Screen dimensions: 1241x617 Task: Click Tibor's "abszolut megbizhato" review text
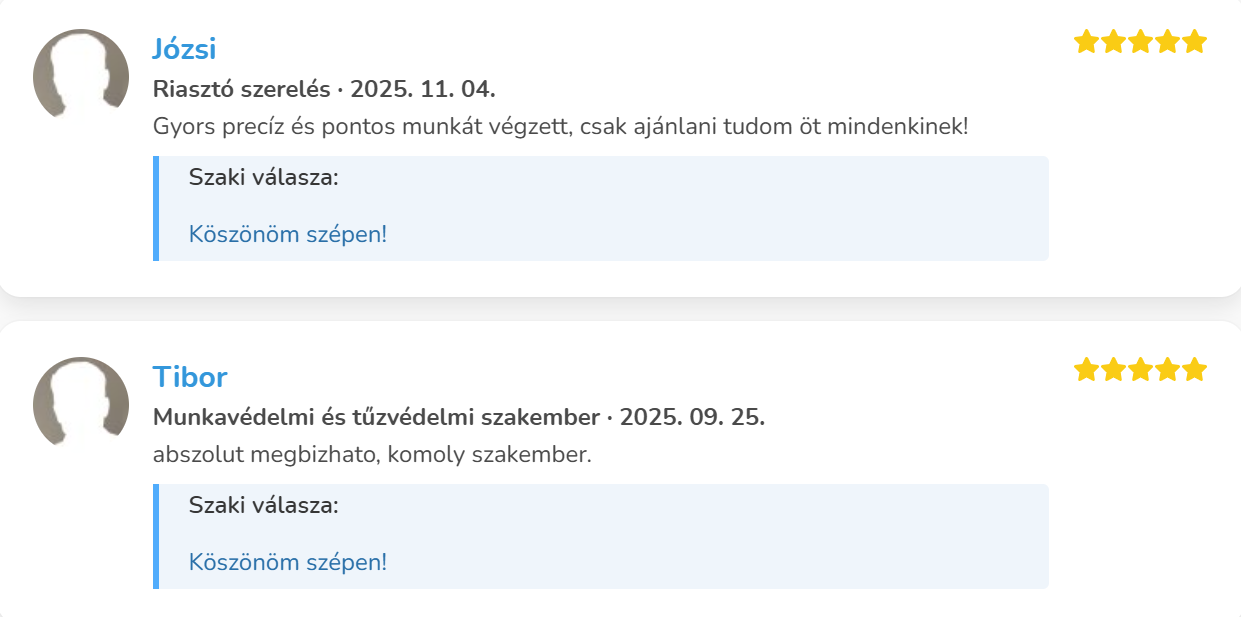pos(372,455)
